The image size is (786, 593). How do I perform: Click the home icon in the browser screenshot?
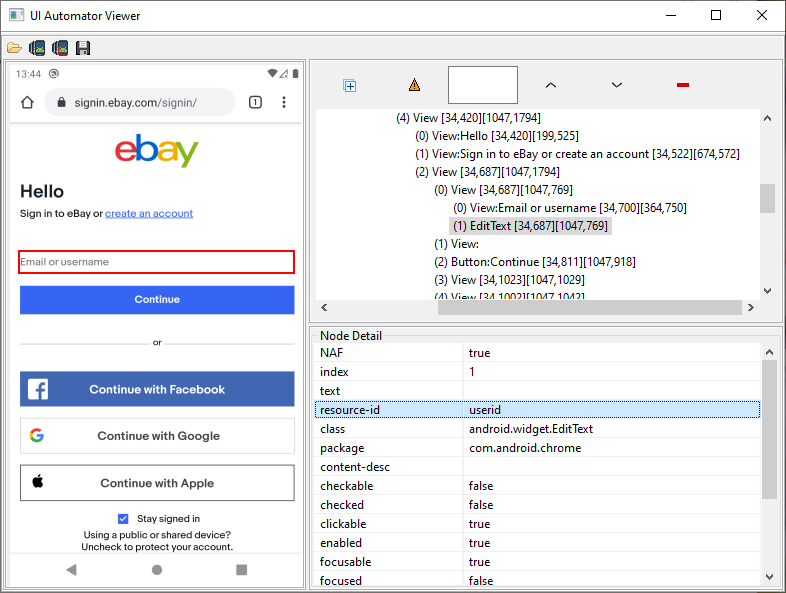point(28,102)
